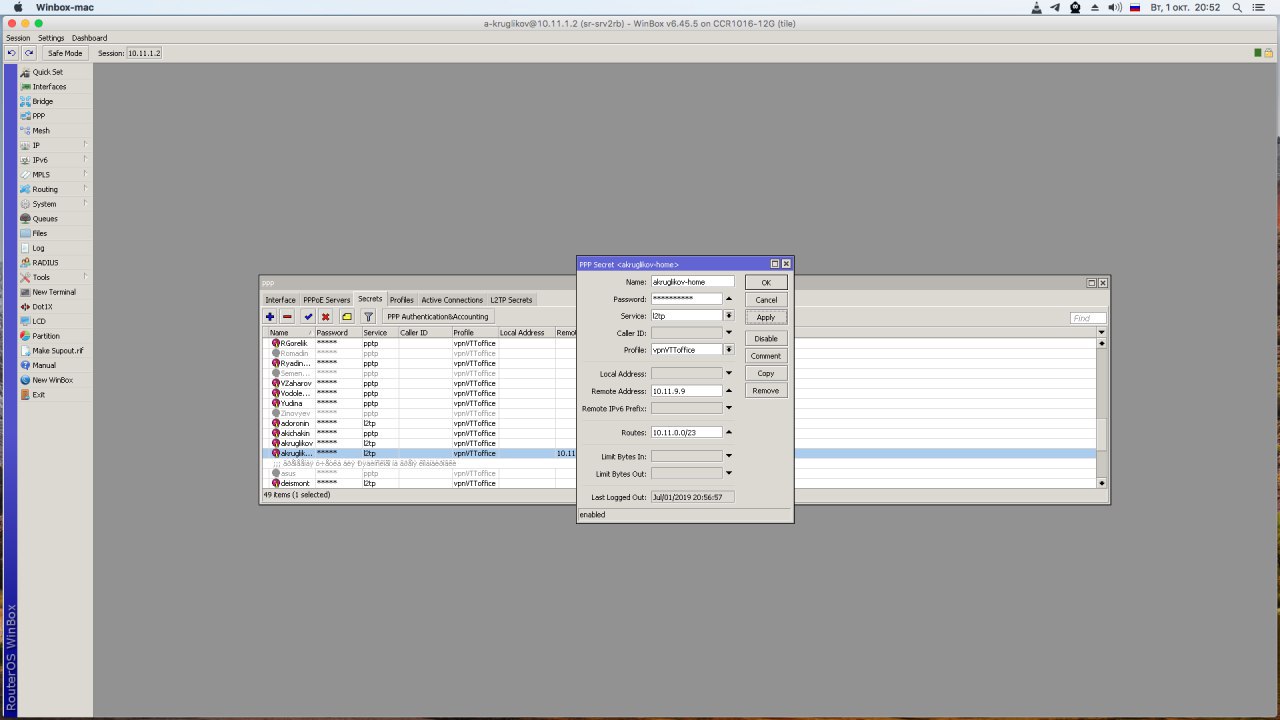Toggle the Safe Mode button

pyautogui.click(x=65, y=53)
